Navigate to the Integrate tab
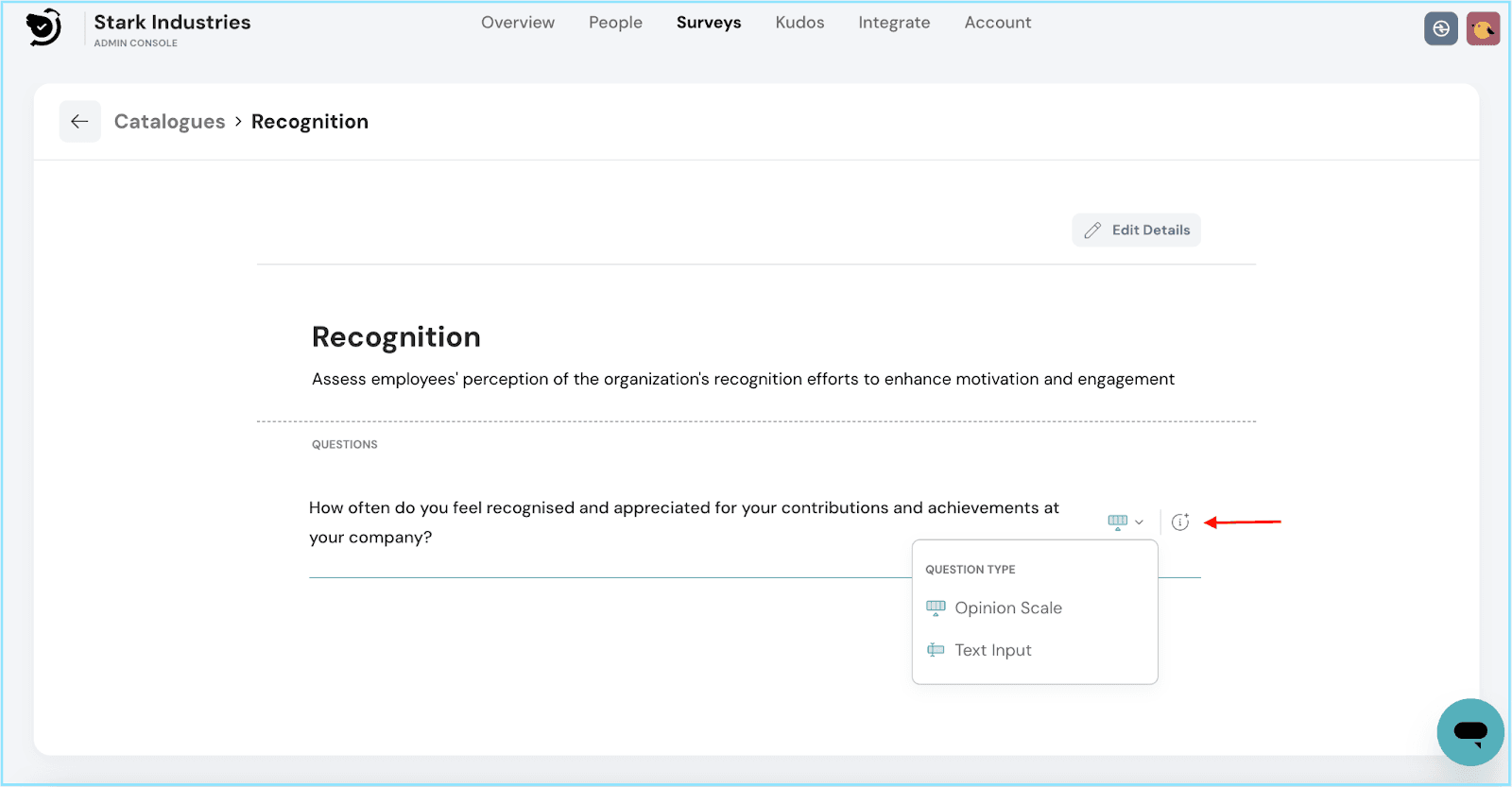Viewport: 1512px width, 787px height. click(894, 23)
